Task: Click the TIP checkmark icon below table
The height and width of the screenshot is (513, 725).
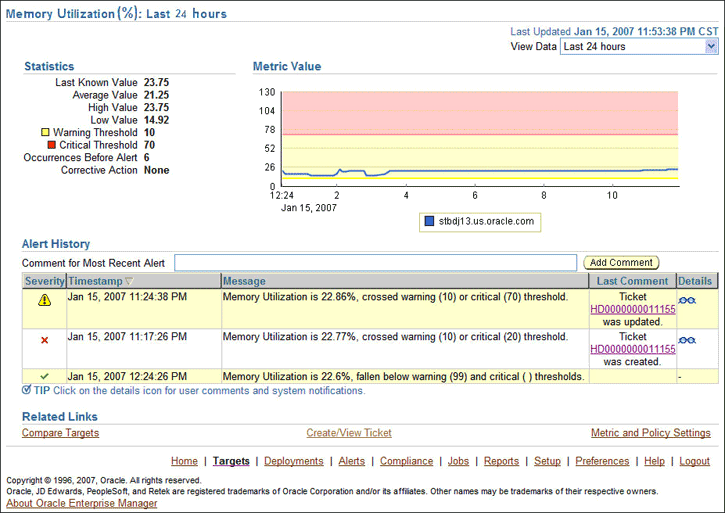Action: [x=27, y=390]
